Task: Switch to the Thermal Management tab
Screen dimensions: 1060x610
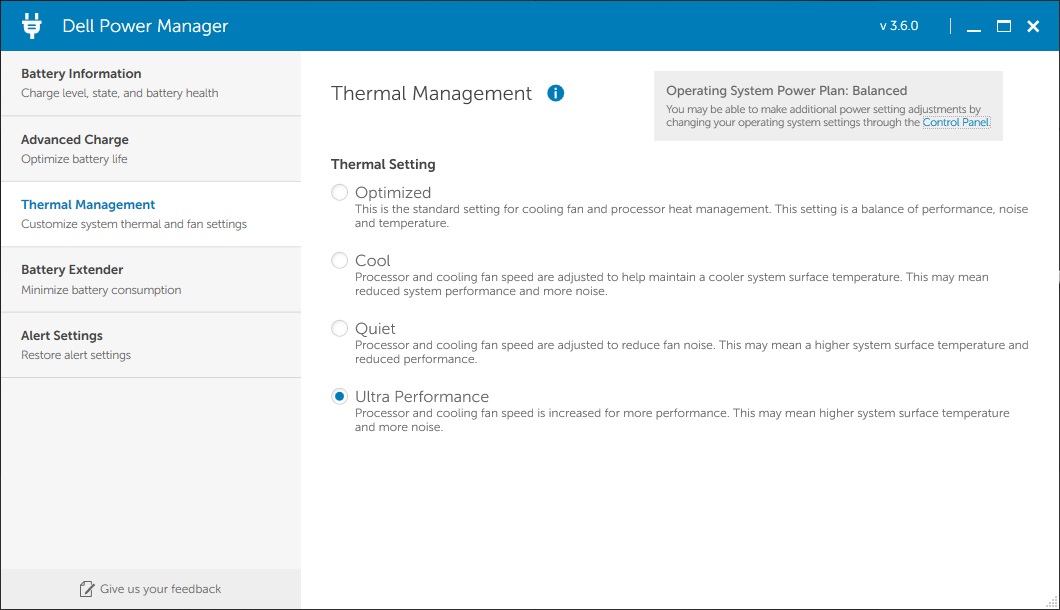Action: tap(151, 214)
